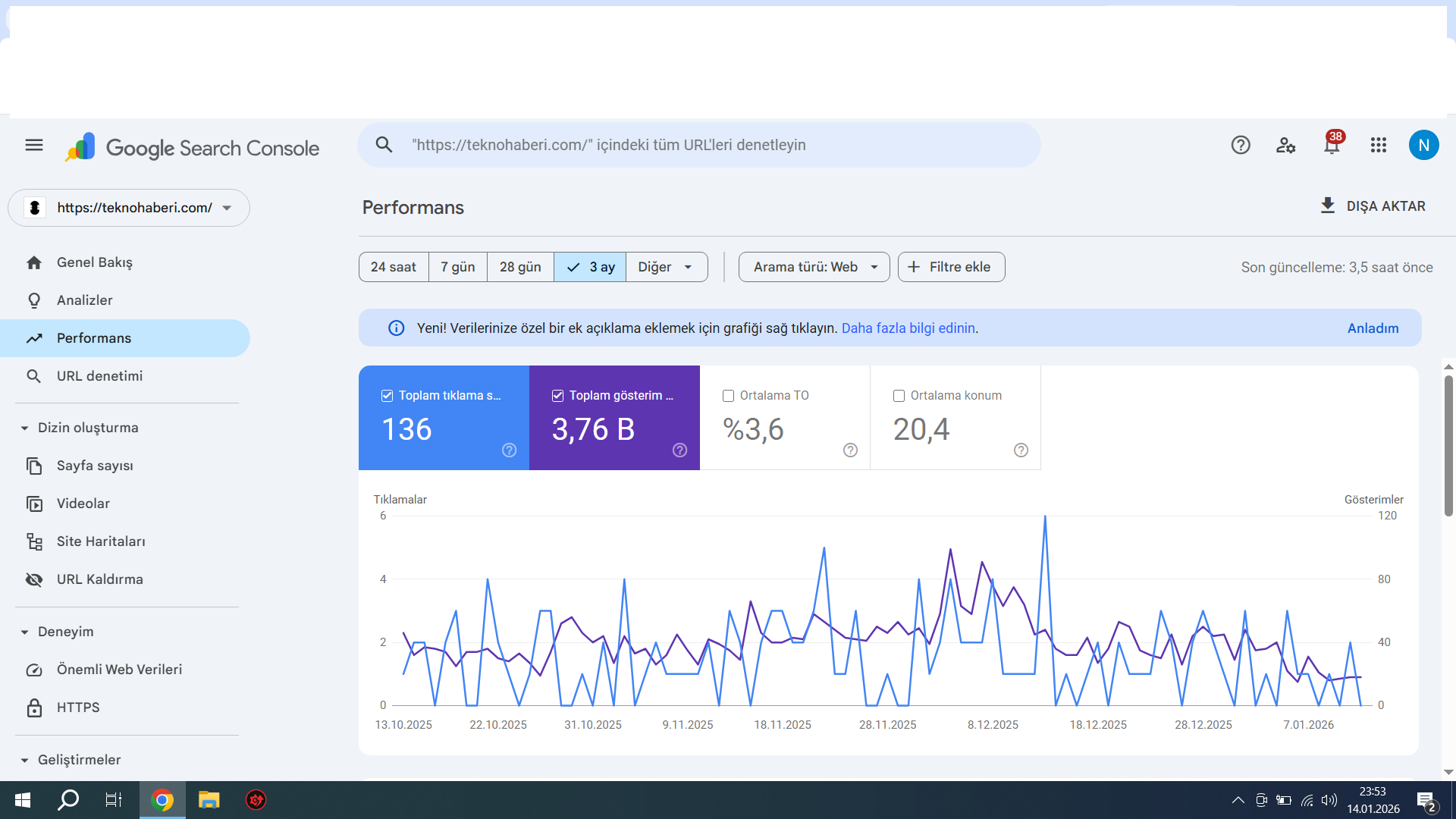Open the property selector dropdown
The width and height of the screenshot is (1456, 819).
pyautogui.click(x=129, y=208)
